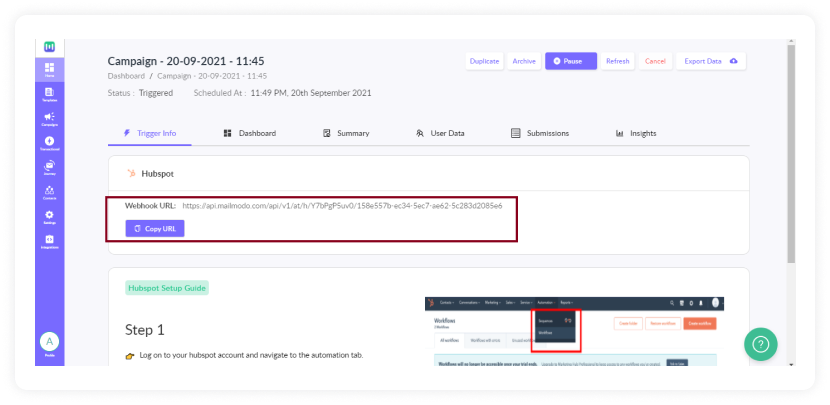
Task: Click the scrollbar down arrow
Action: click(x=791, y=364)
